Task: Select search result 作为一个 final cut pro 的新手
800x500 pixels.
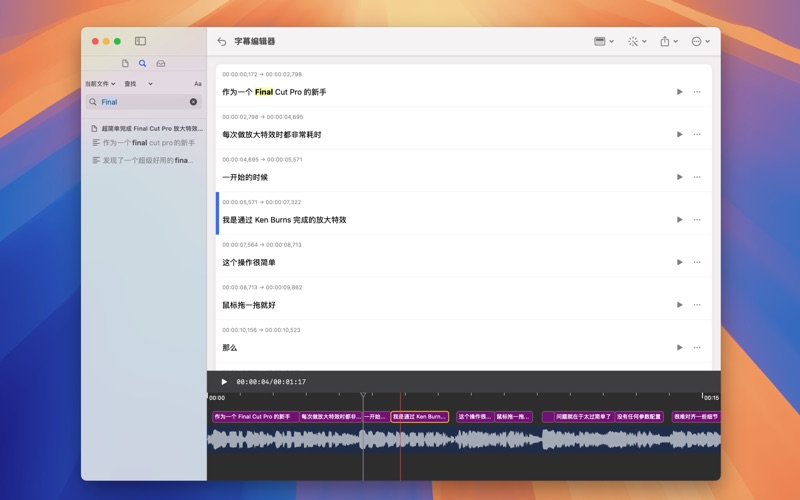Action: 148,143
